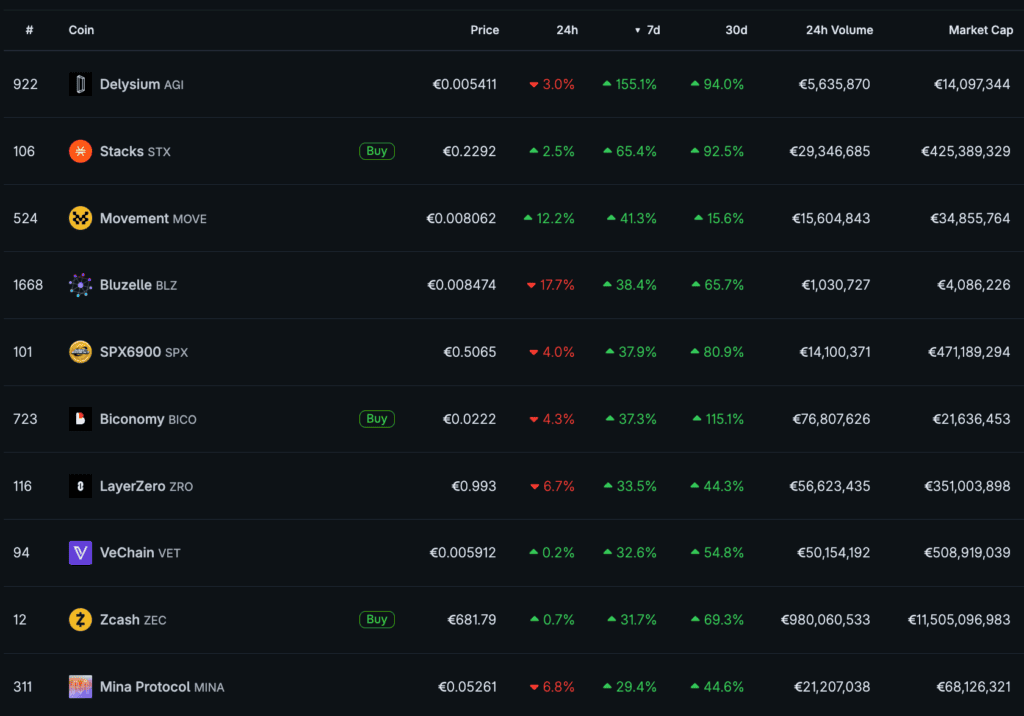1024x716 pixels.
Task: Click the Buy button for Biconomy
Action: pyautogui.click(x=377, y=419)
